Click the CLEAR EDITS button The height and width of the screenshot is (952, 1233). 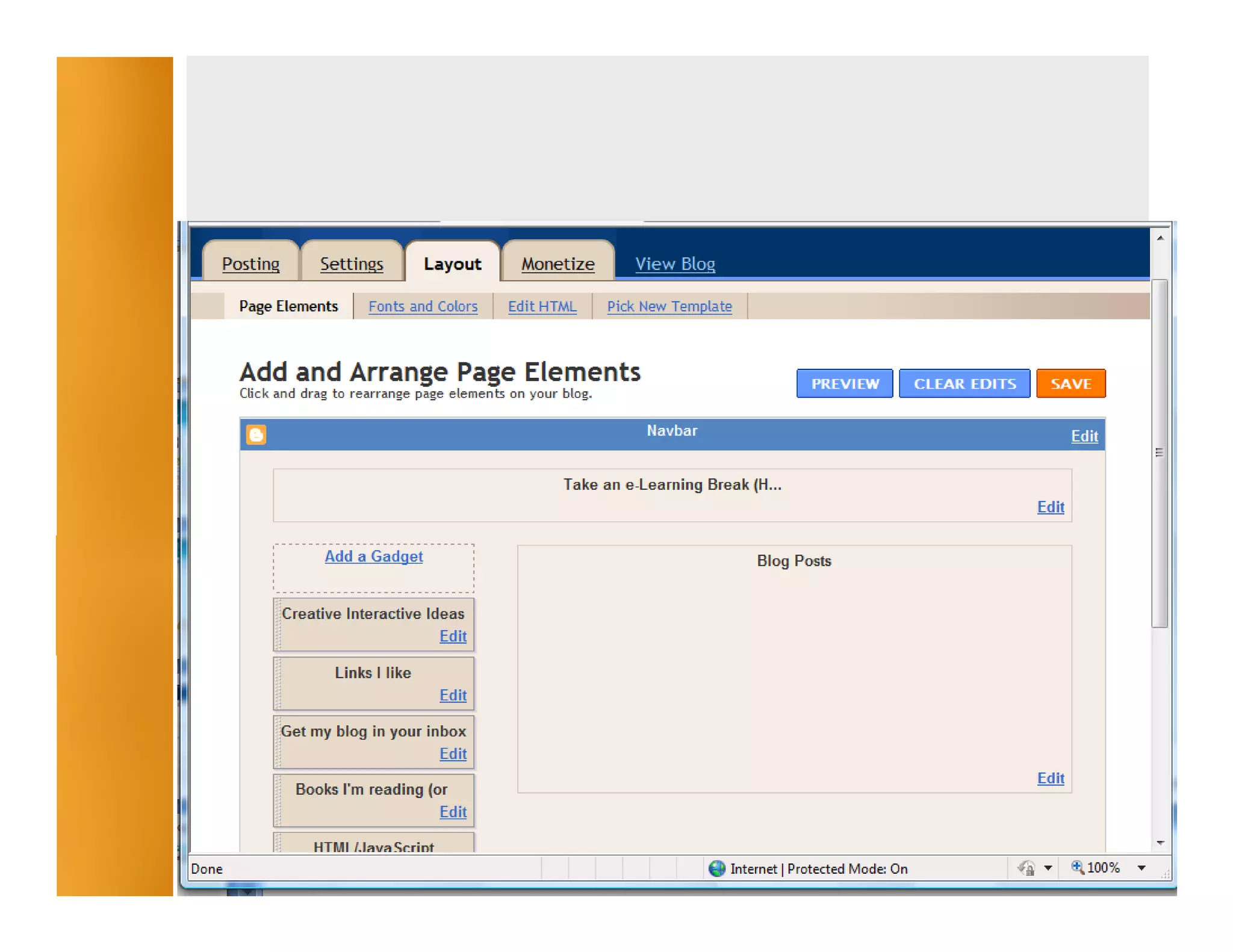(x=964, y=383)
